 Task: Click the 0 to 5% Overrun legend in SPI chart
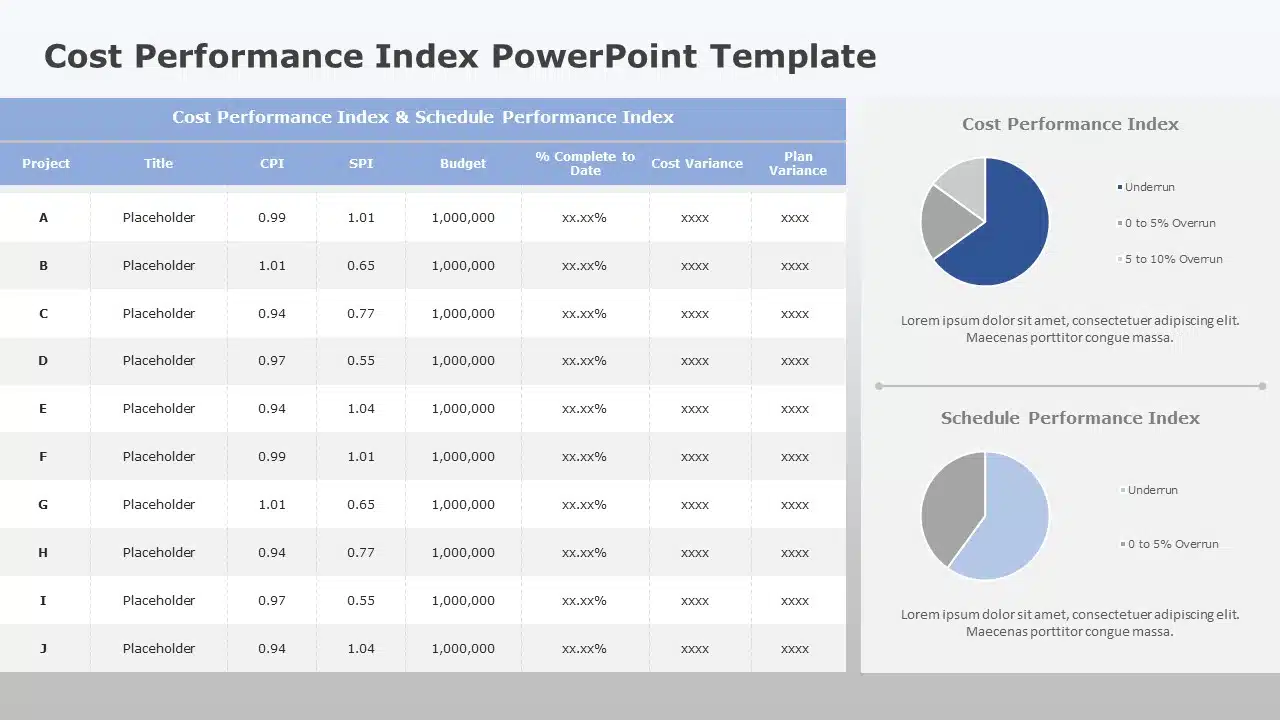tap(1169, 544)
